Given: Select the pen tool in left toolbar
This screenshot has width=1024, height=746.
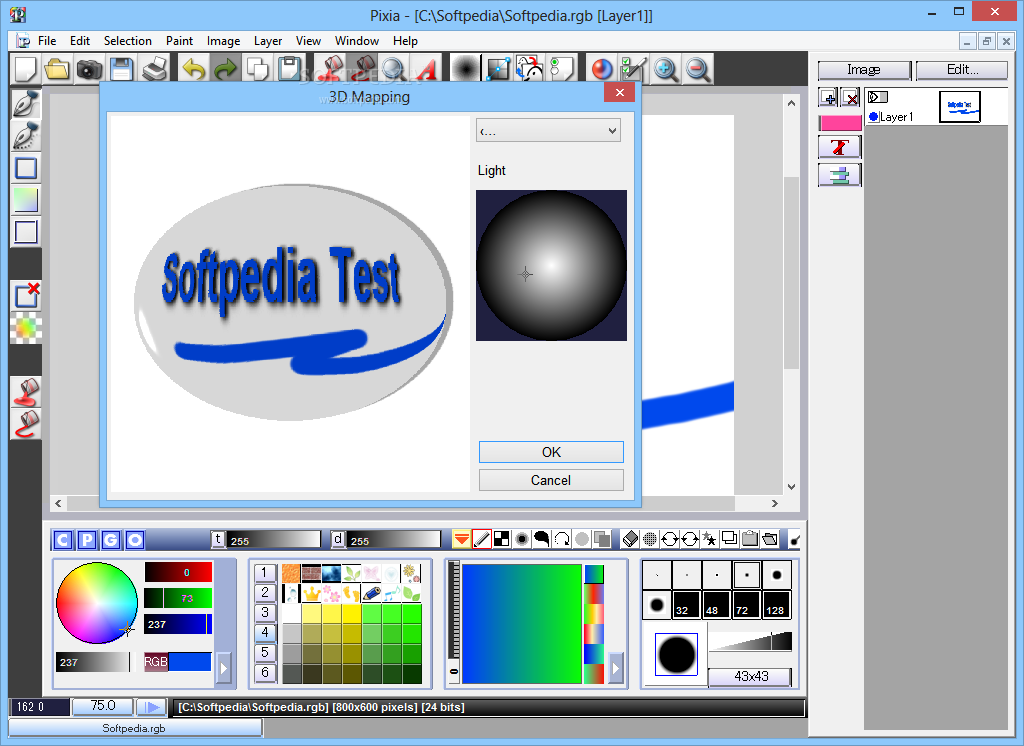Looking at the screenshot, I should click(x=25, y=104).
